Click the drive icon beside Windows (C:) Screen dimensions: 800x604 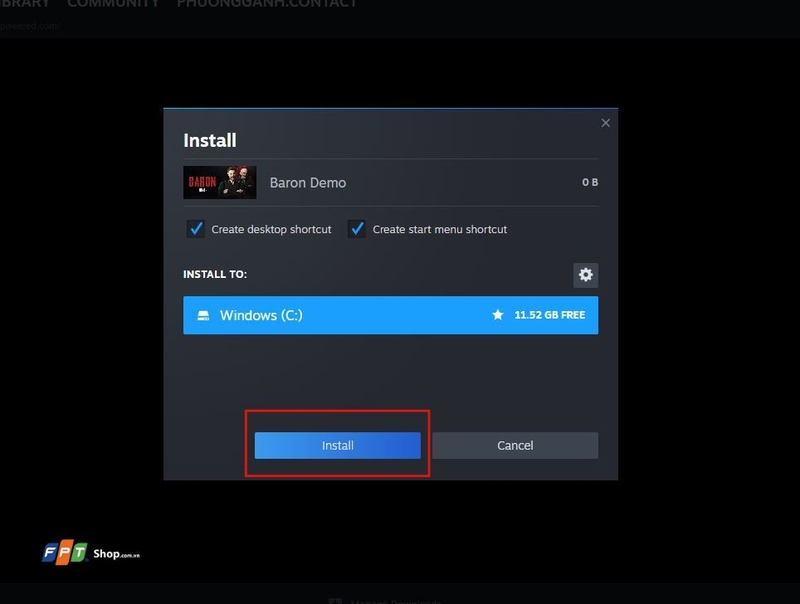point(203,315)
